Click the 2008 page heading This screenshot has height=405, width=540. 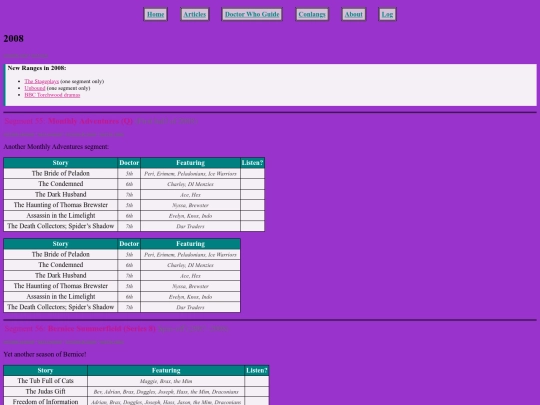click(x=13, y=39)
